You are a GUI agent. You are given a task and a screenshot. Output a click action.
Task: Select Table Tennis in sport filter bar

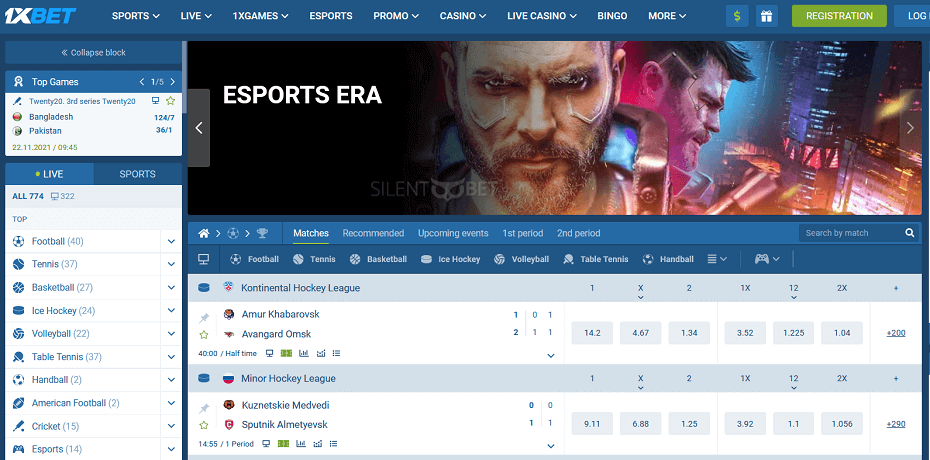coord(595,259)
